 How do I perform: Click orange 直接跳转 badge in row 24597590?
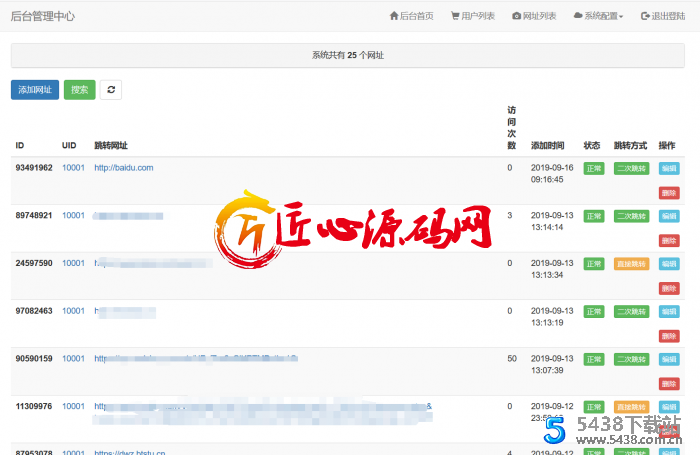[x=631, y=264]
